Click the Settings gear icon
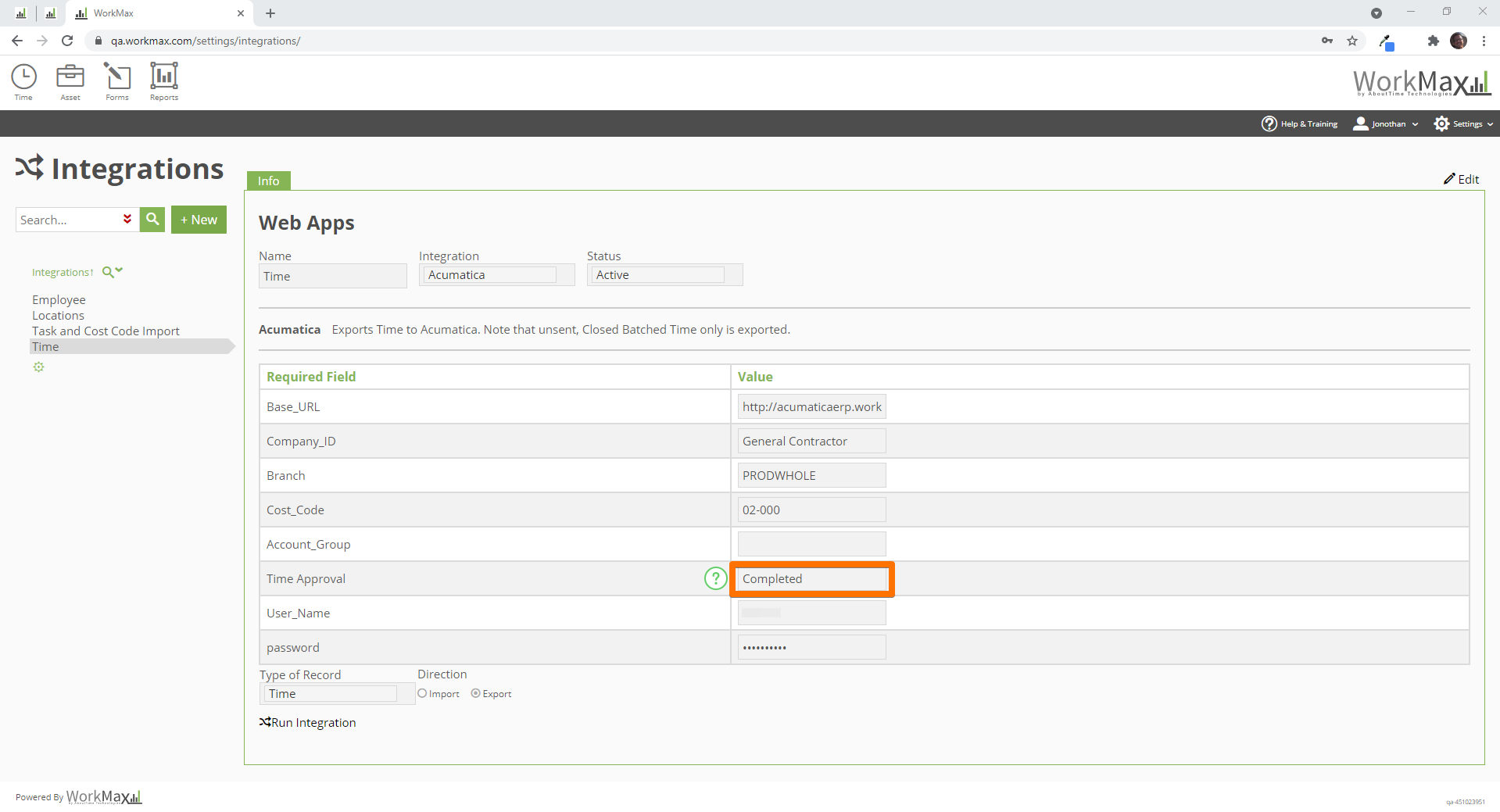This screenshot has height=812, width=1500. [x=1442, y=123]
